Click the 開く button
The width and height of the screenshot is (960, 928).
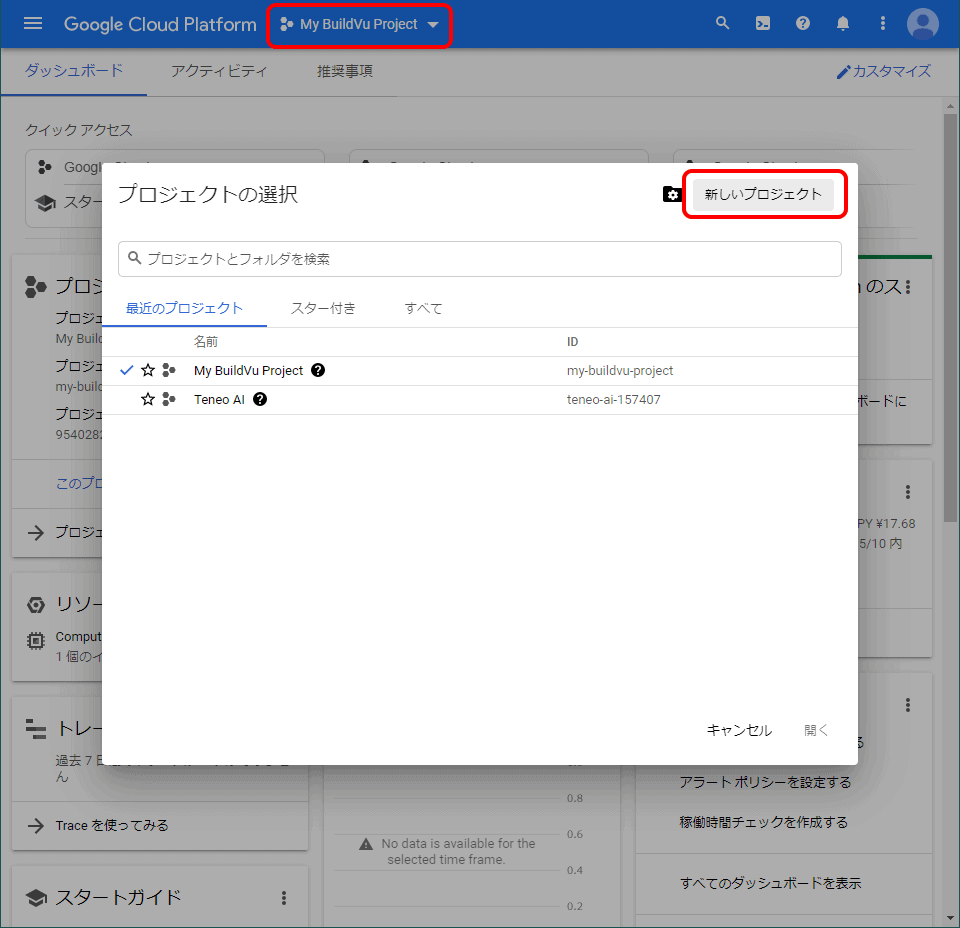point(816,730)
